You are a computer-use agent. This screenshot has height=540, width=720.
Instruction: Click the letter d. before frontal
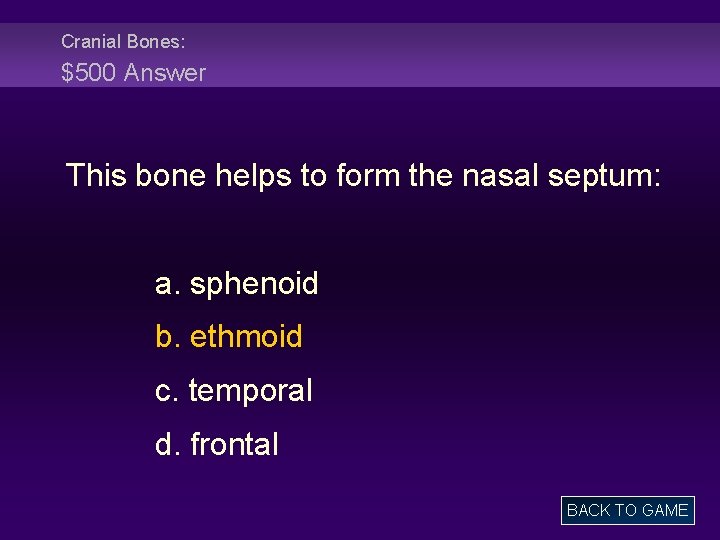167,444
